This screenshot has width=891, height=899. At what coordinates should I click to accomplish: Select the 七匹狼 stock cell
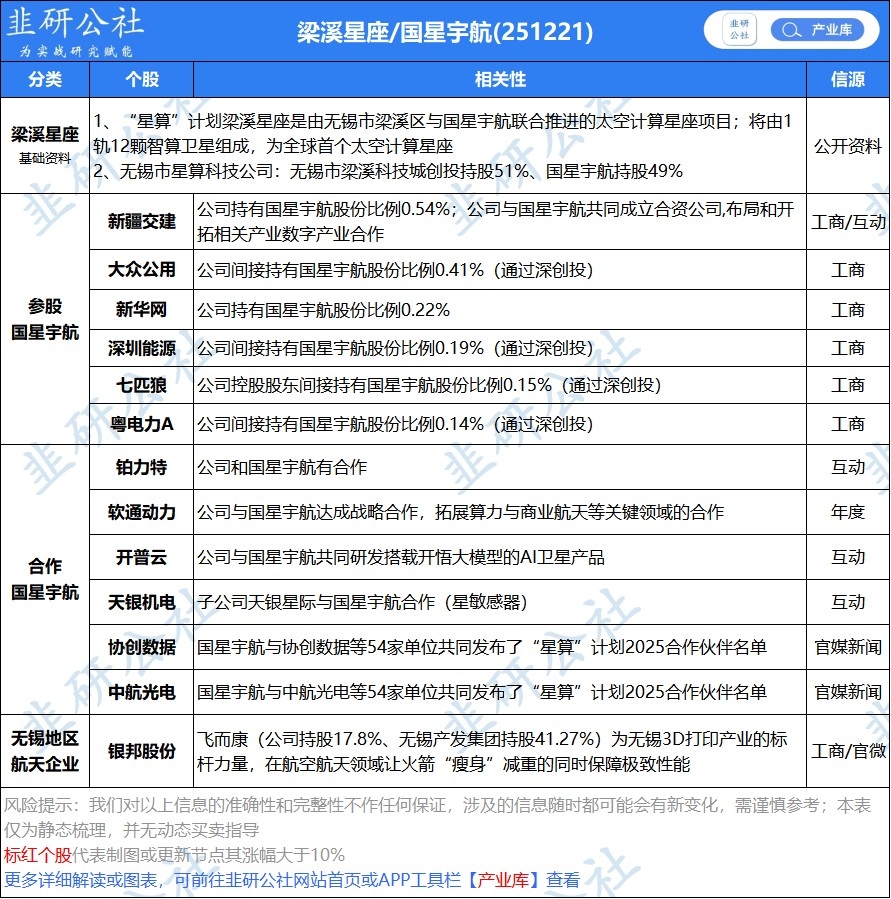tap(142, 385)
